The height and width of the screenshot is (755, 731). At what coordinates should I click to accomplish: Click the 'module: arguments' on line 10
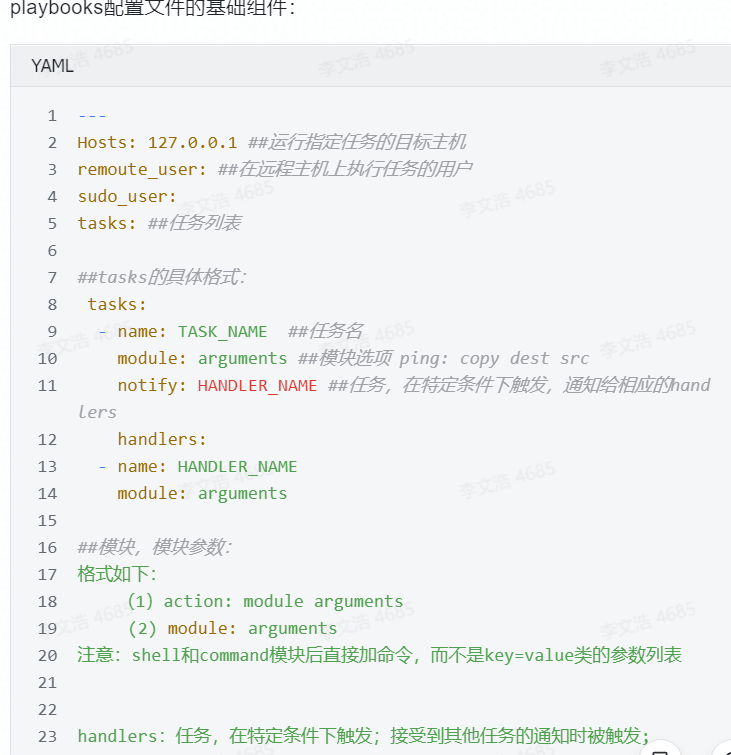tap(202, 358)
